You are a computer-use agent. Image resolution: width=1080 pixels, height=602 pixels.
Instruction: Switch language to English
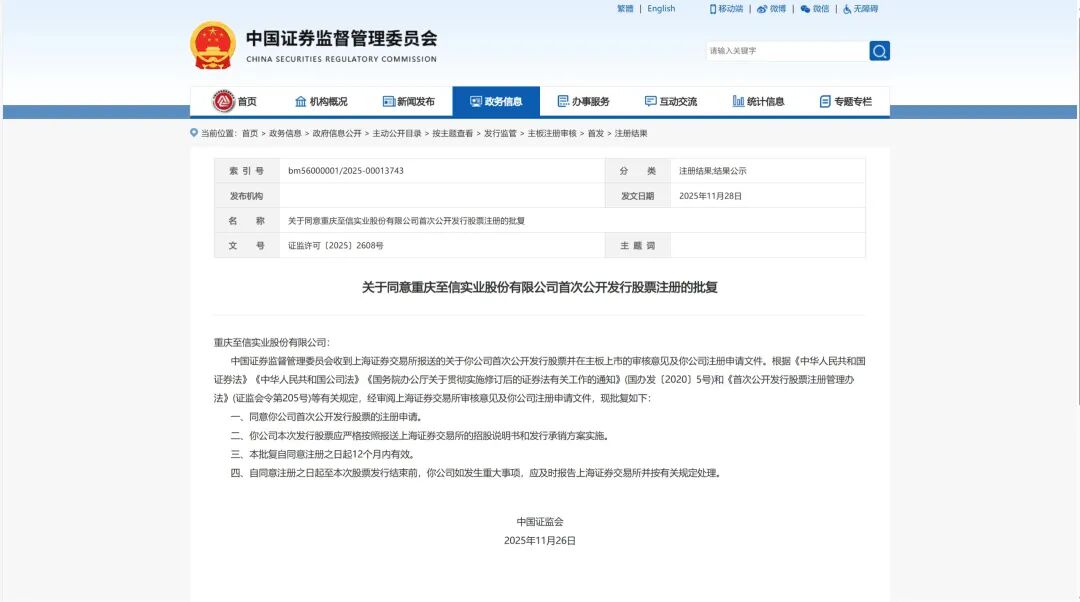tap(661, 9)
